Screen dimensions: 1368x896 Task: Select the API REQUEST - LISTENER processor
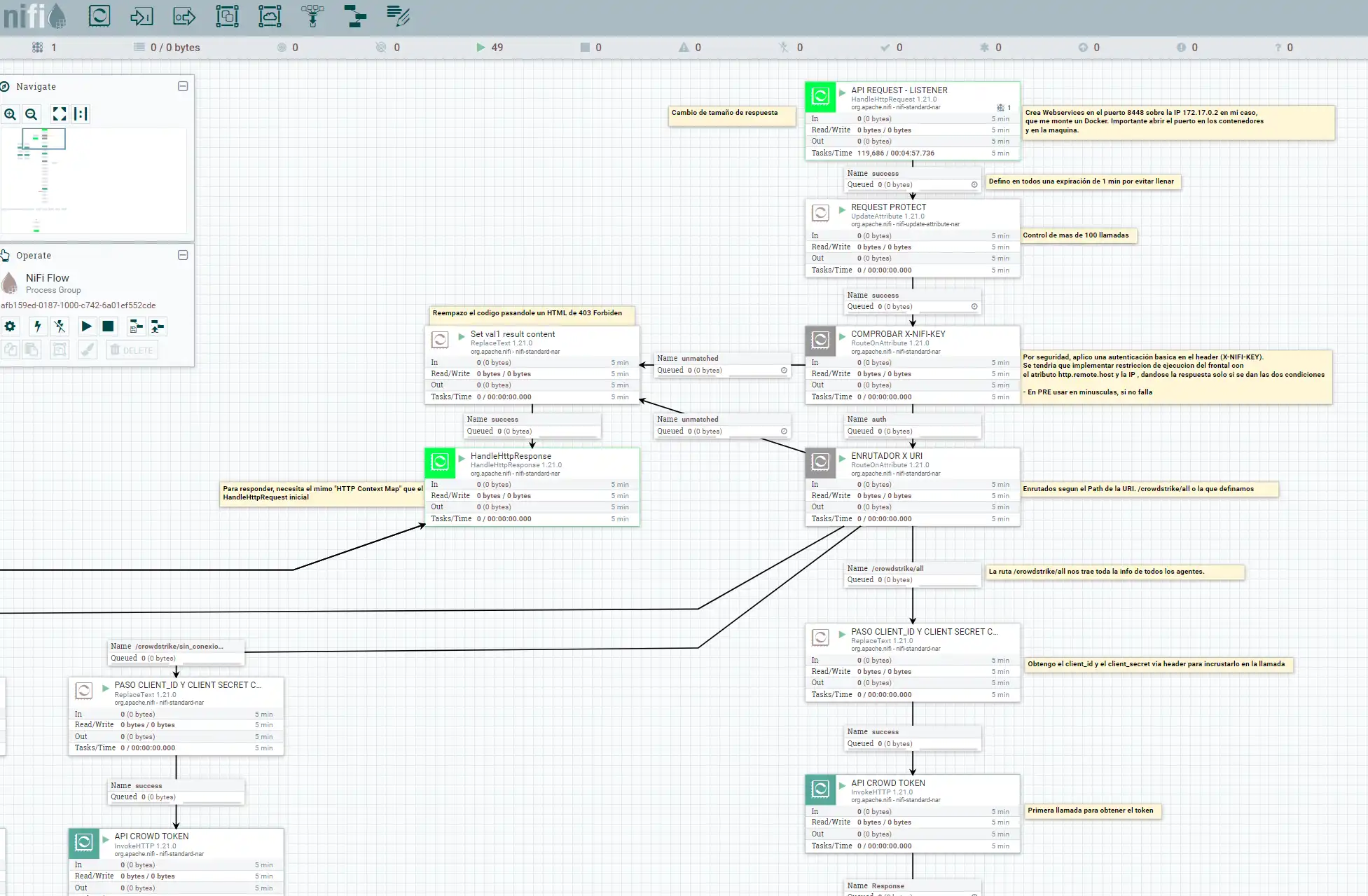pos(912,121)
